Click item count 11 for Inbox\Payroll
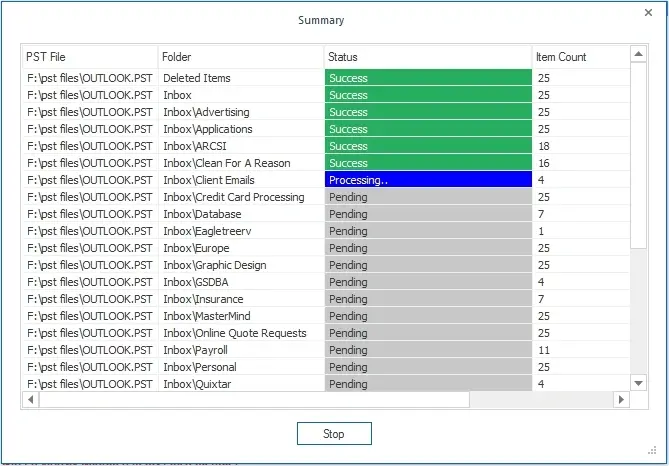This screenshot has height=466, width=669. [x=581, y=350]
